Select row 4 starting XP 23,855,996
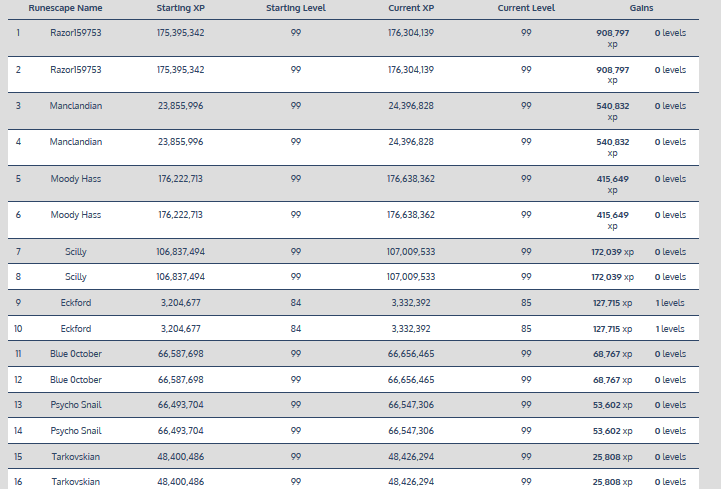721x489 pixels. click(181, 142)
